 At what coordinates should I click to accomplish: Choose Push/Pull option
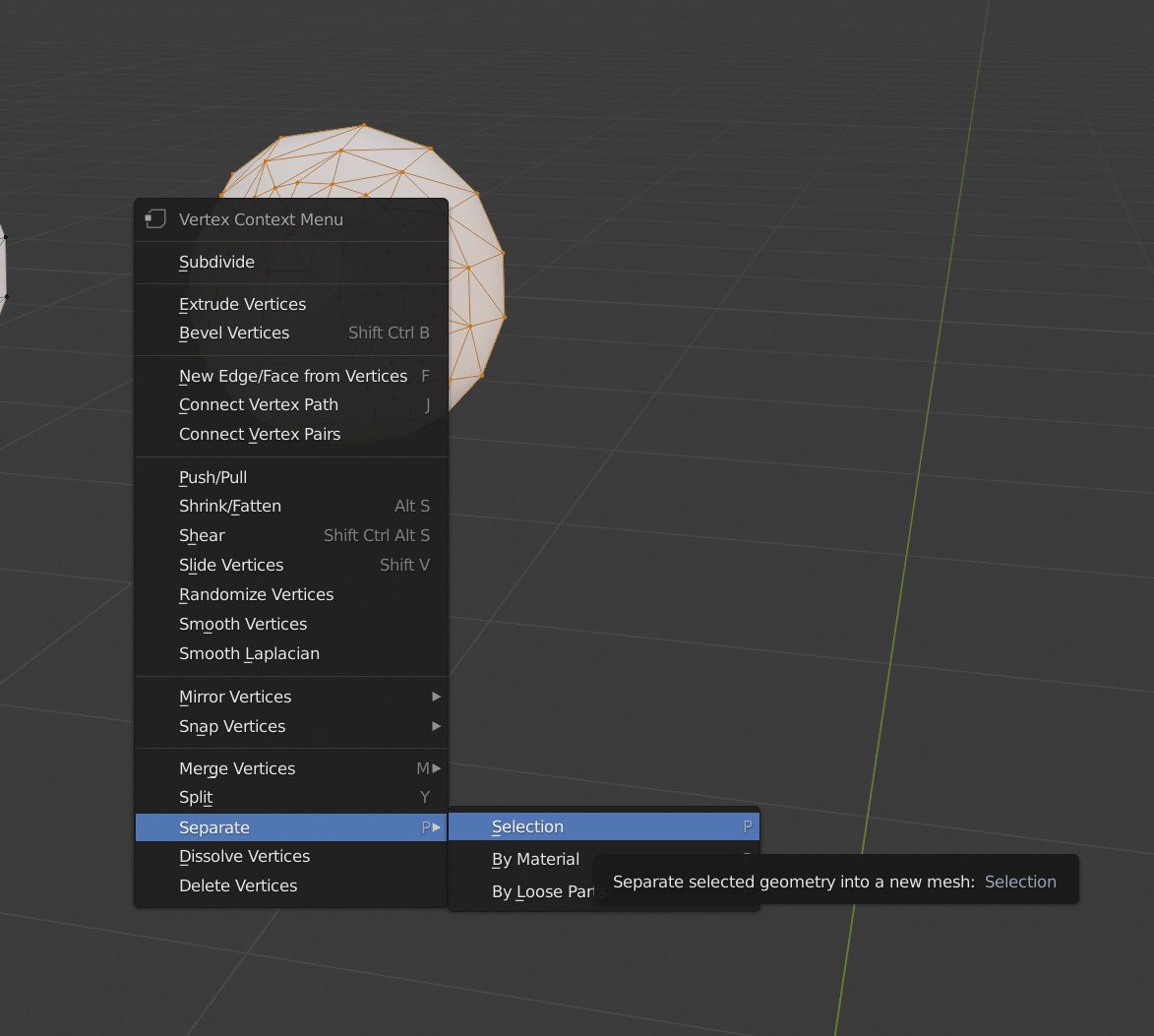coord(291,477)
